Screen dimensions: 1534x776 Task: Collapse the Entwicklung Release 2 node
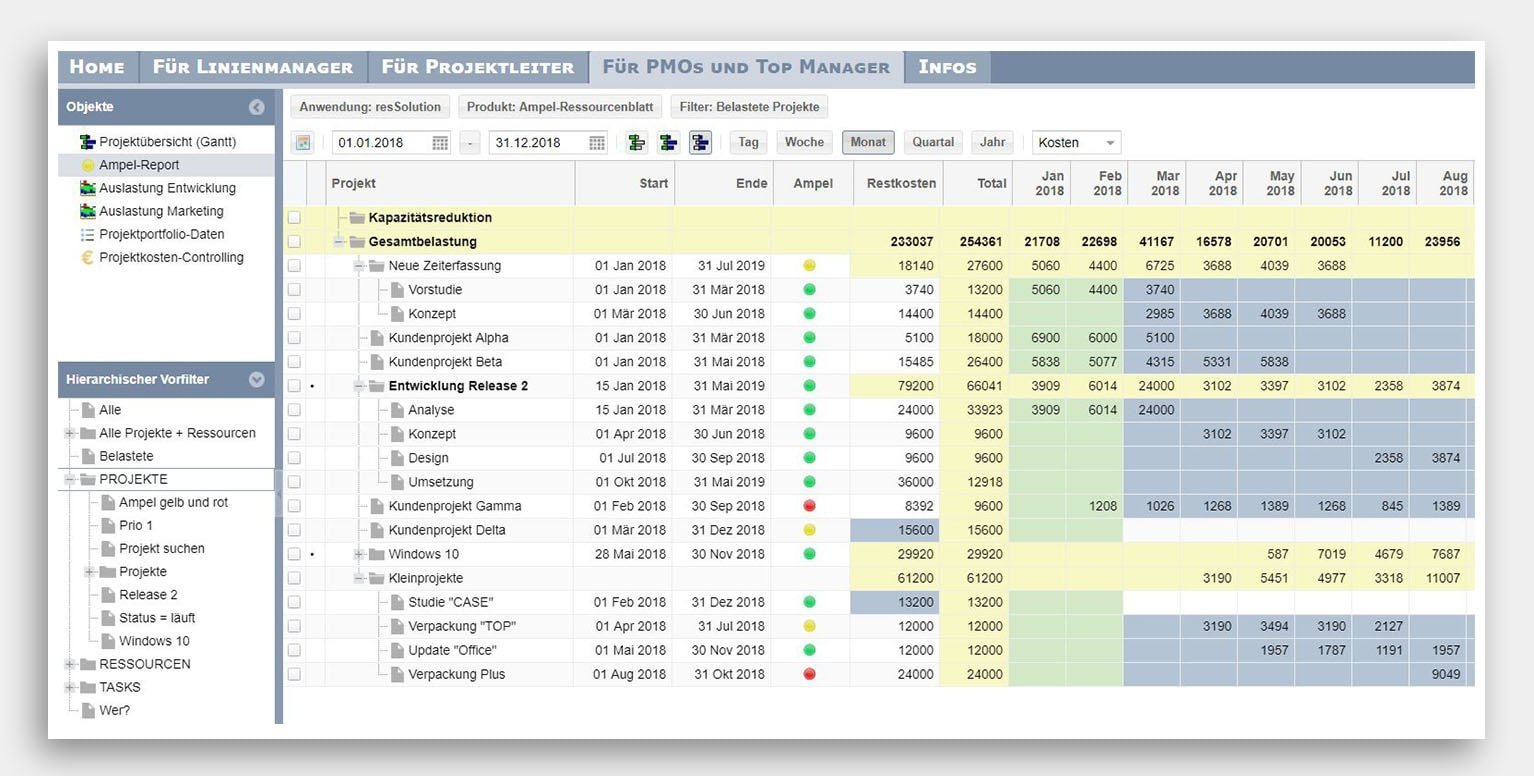point(359,386)
